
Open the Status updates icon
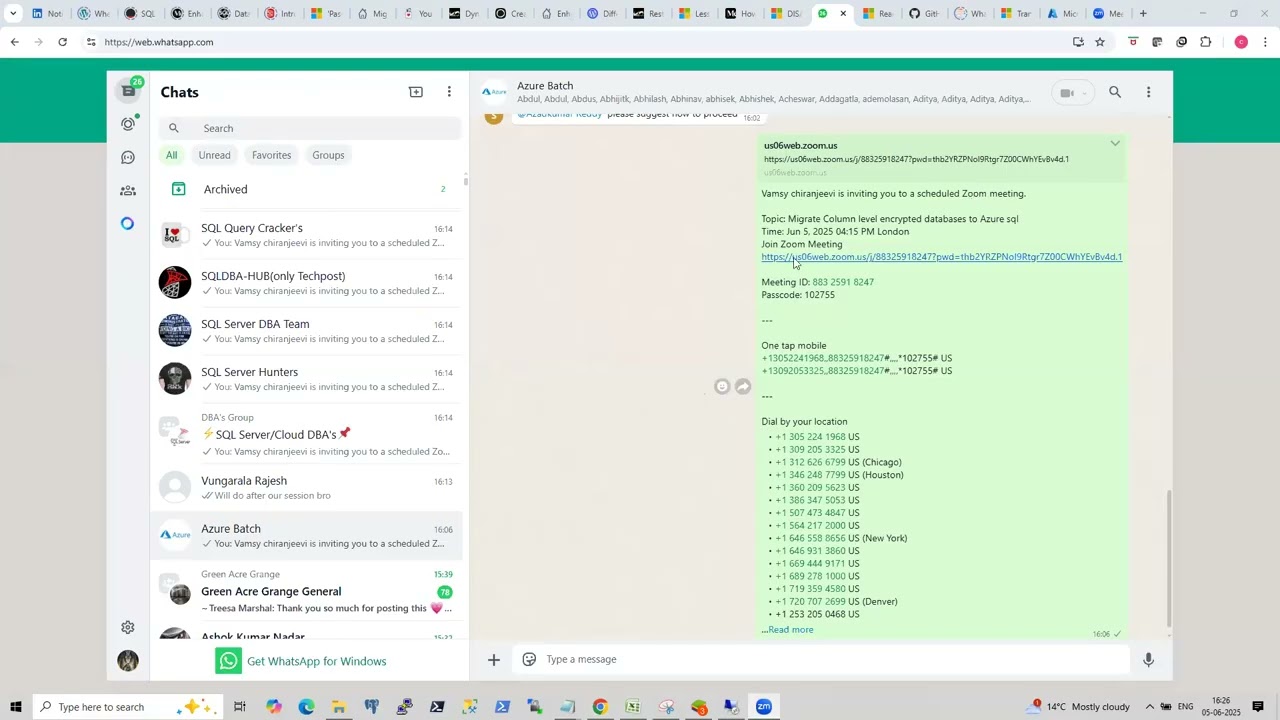click(128, 124)
